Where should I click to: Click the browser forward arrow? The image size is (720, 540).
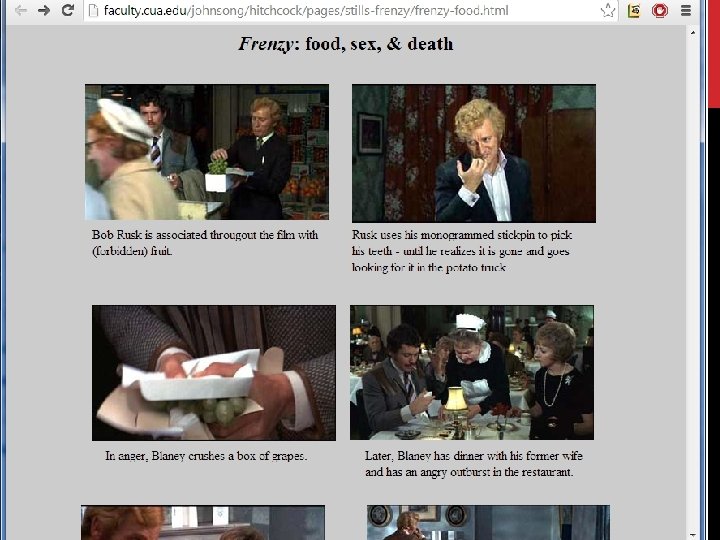coord(44,10)
